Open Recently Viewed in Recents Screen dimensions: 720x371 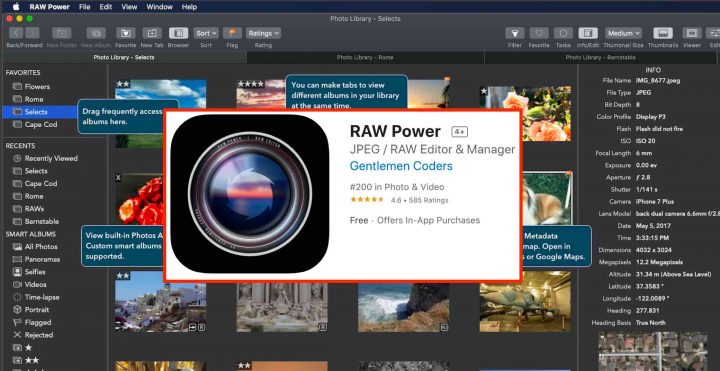click(x=51, y=158)
